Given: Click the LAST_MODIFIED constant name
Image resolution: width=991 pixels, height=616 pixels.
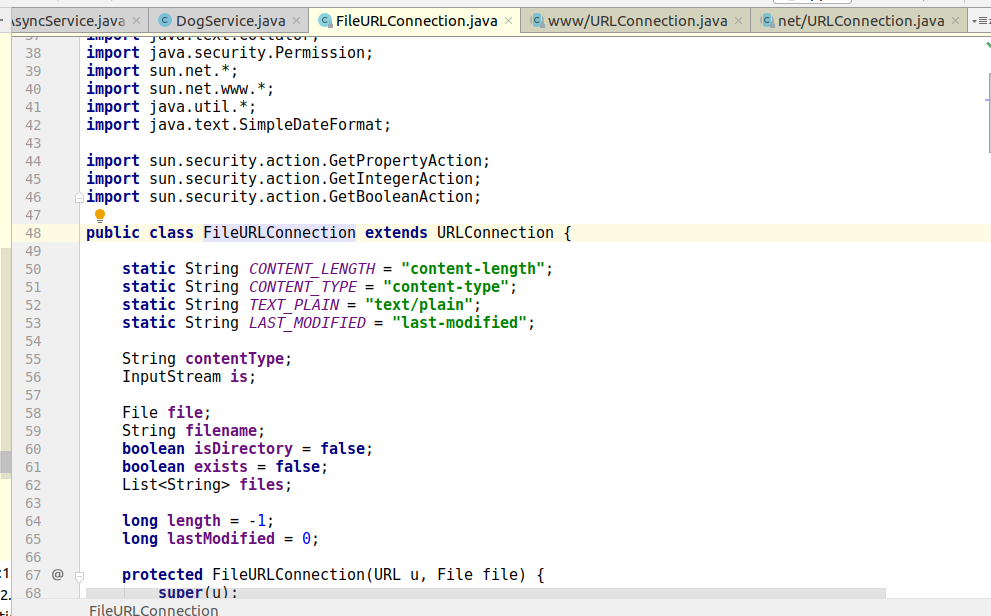Looking at the screenshot, I should (x=307, y=323).
